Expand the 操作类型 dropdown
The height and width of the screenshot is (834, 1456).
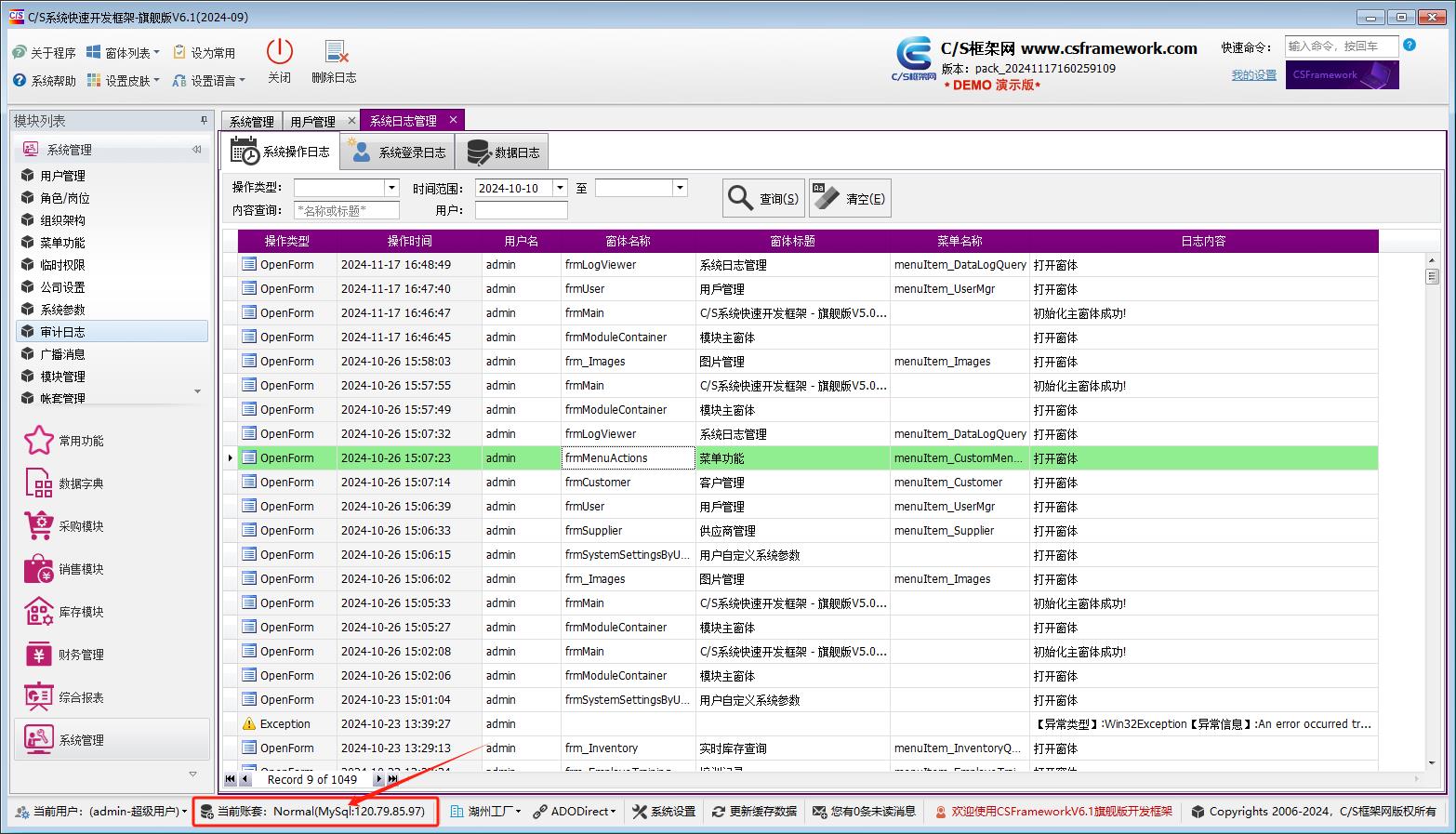[391, 188]
